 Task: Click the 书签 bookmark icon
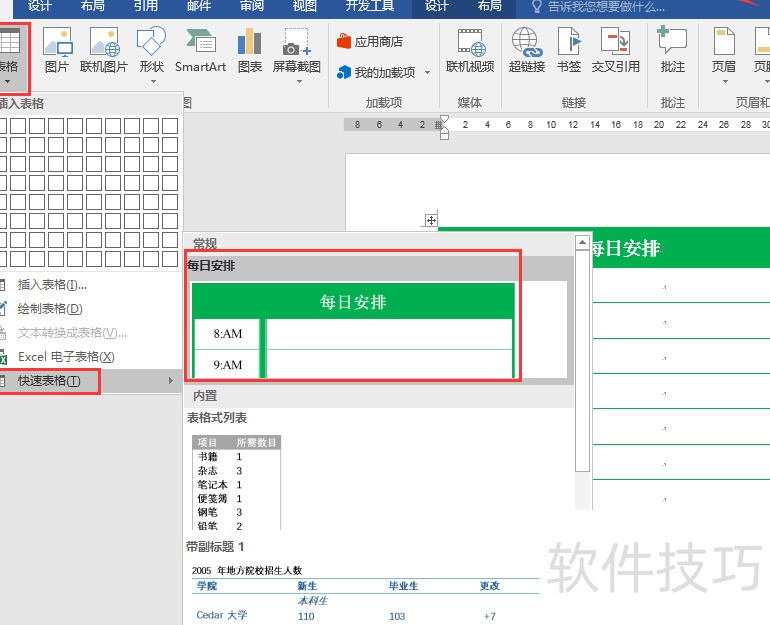click(x=569, y=50)
